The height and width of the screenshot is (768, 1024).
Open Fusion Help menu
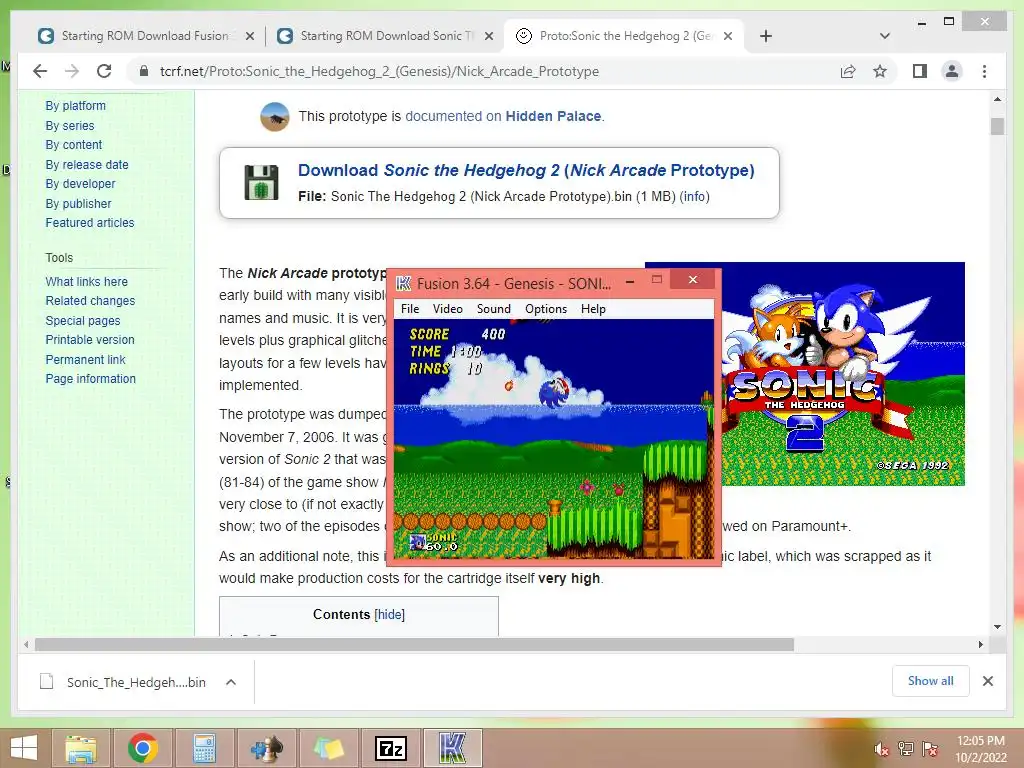click(593, 309)
